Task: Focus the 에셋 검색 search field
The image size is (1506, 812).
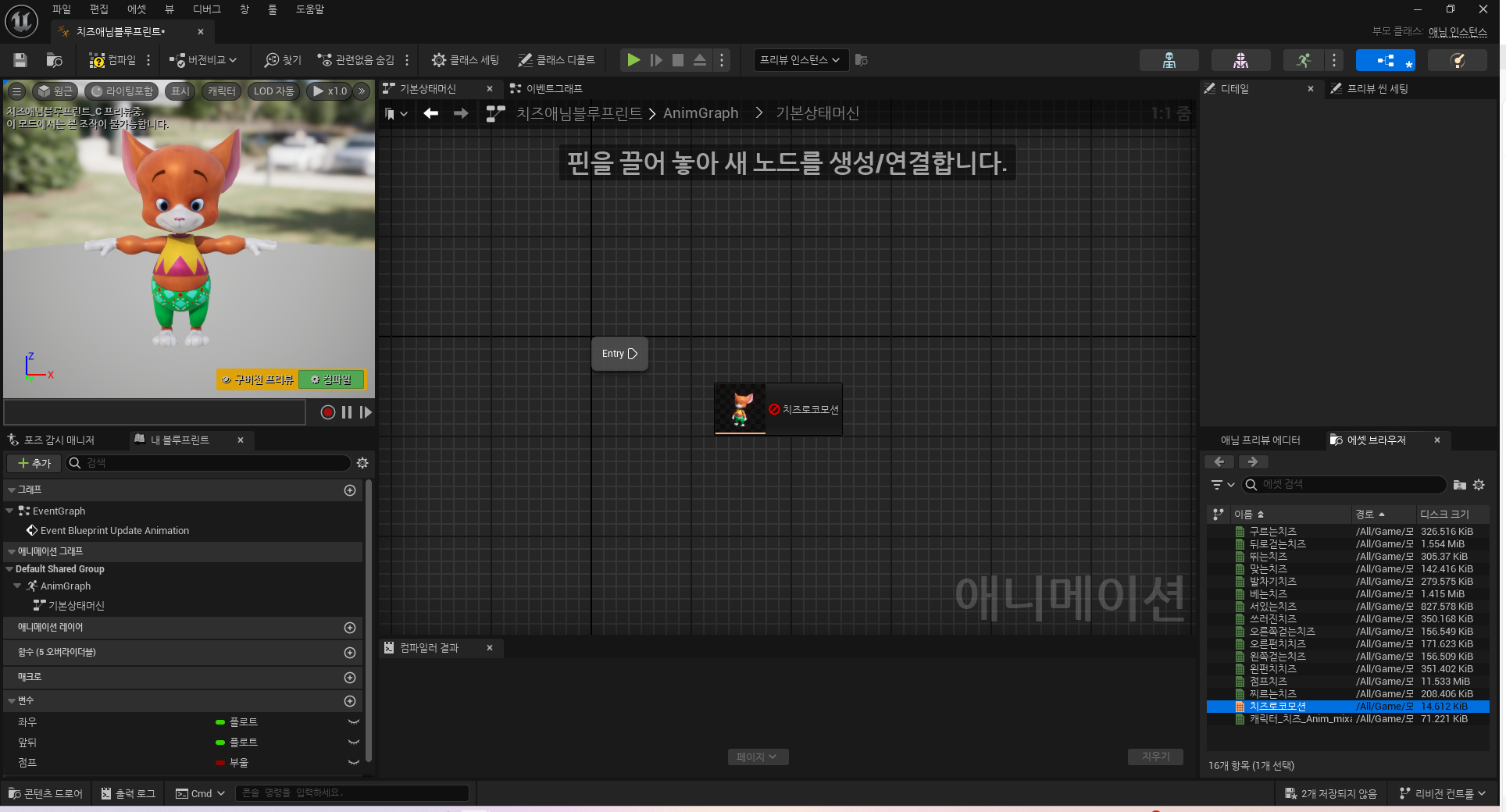Action: pyautogui.click(x=1344, y=485)
